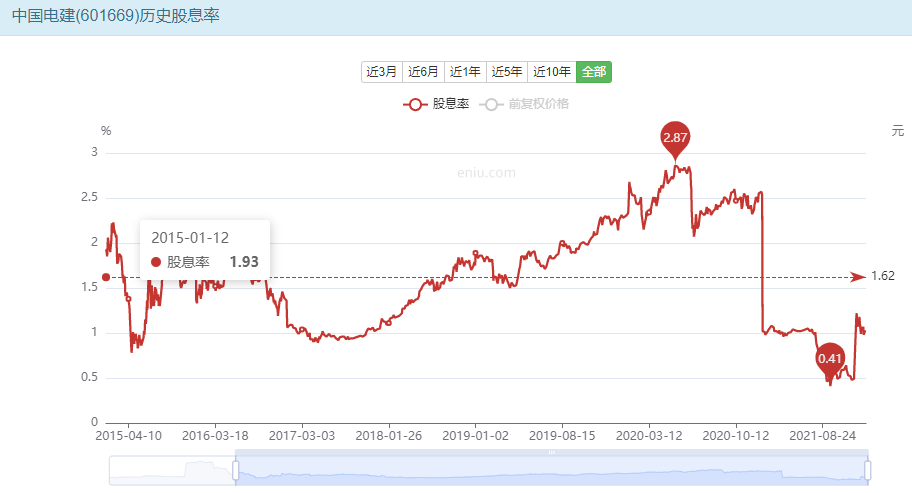Click the 2019-01-02 axis date label
912x493 pixels.
click(x=475, y=436)
